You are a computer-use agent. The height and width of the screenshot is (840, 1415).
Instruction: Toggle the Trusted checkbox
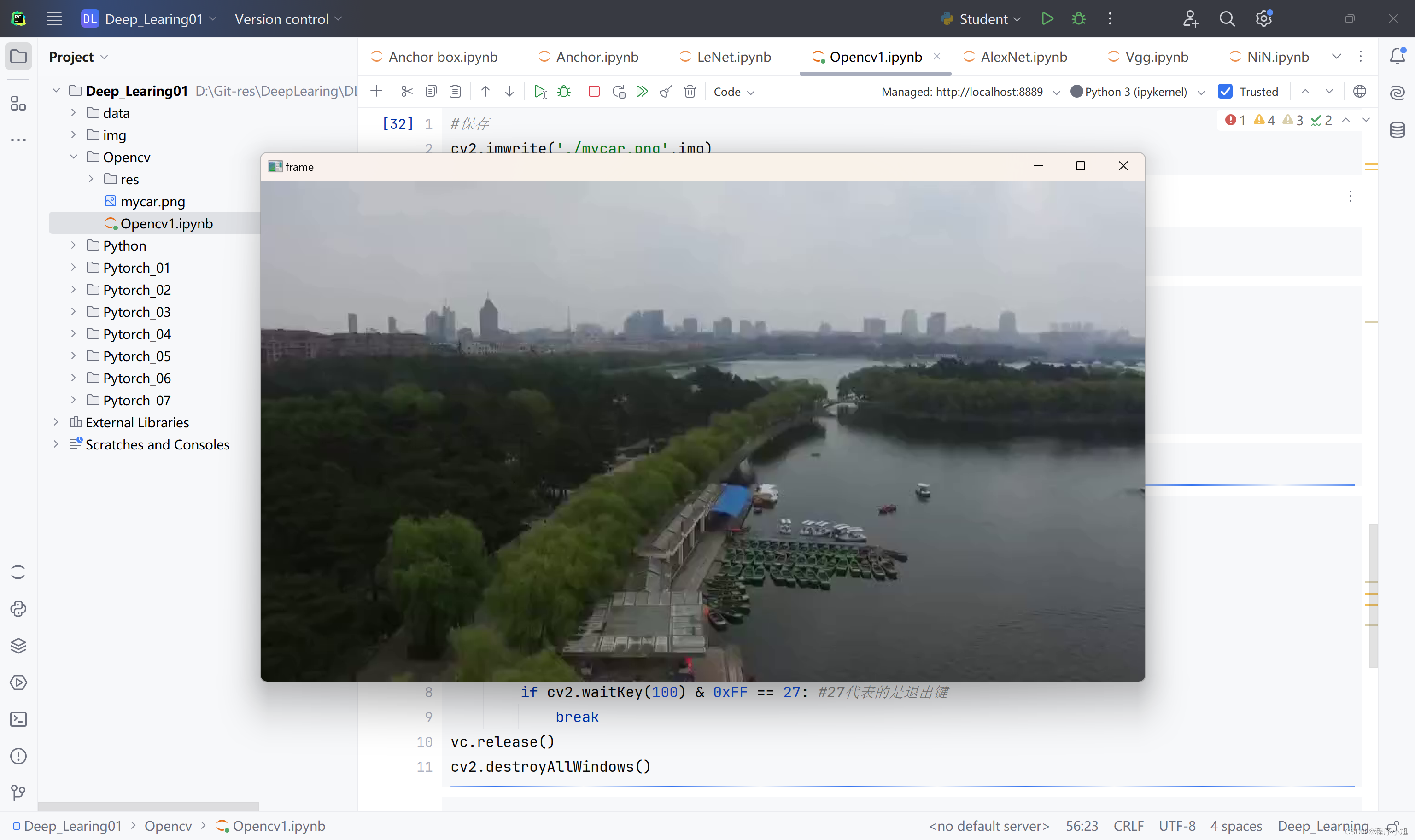1225,91
